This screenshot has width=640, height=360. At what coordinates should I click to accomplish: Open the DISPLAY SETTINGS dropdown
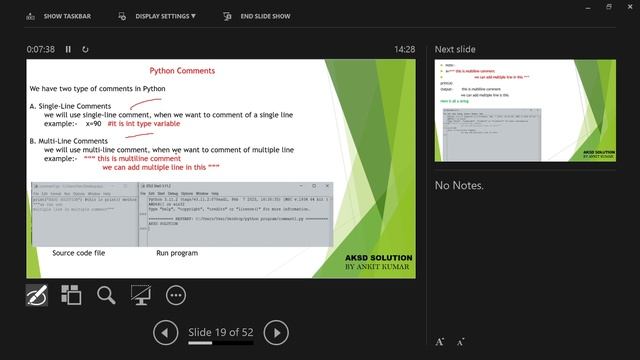(x=165, y=16)
